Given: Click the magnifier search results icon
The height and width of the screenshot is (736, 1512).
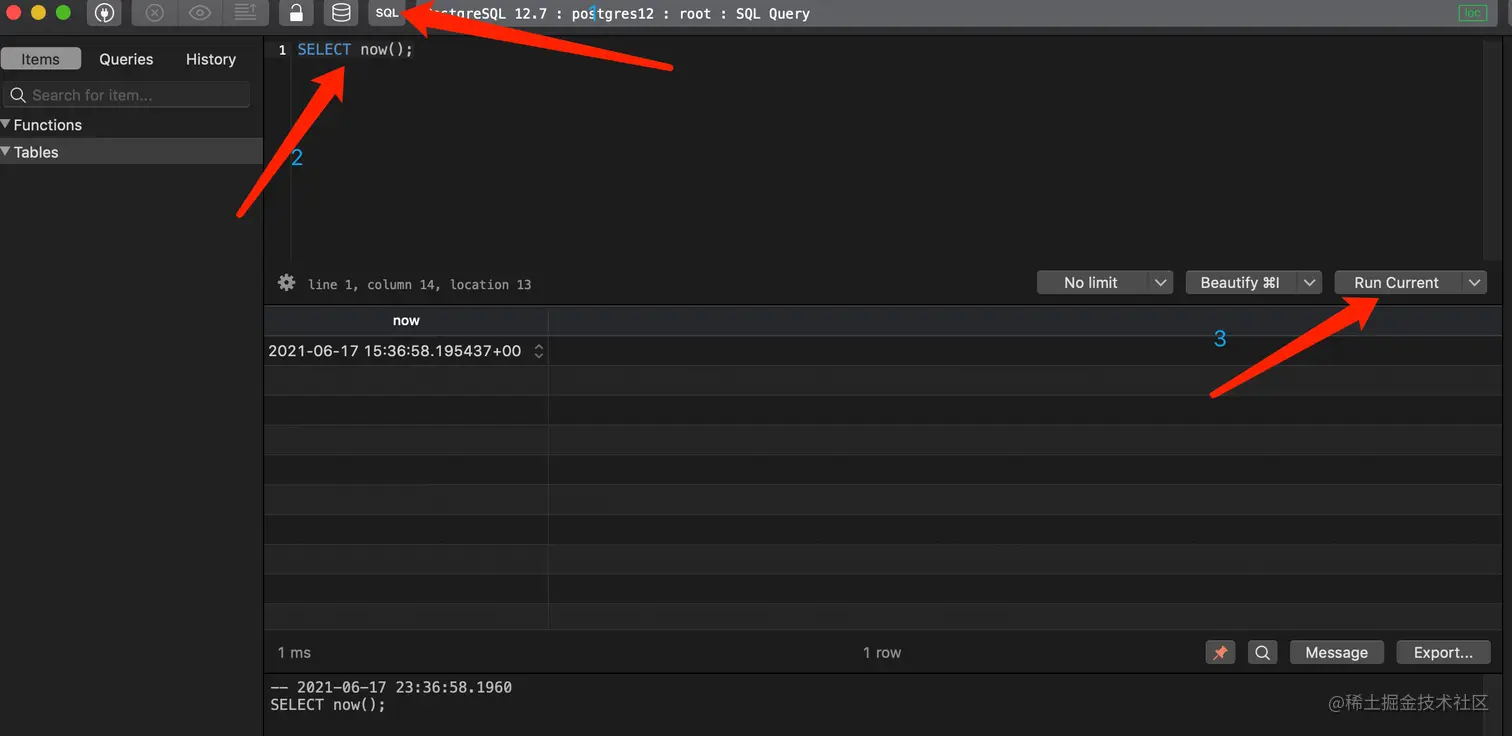Looking at the screenshot, I should coord(1263,652).
